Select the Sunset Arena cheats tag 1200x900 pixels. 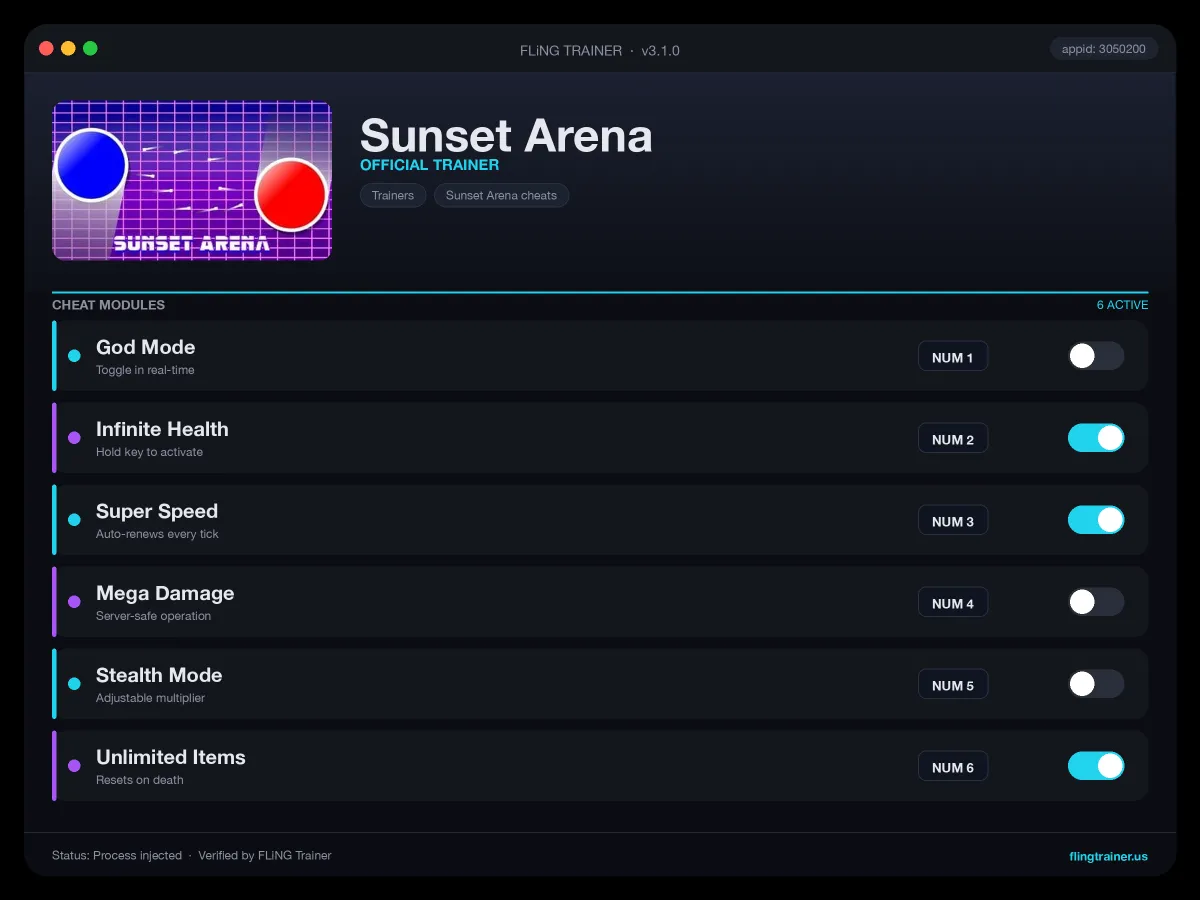click(501, 195)
